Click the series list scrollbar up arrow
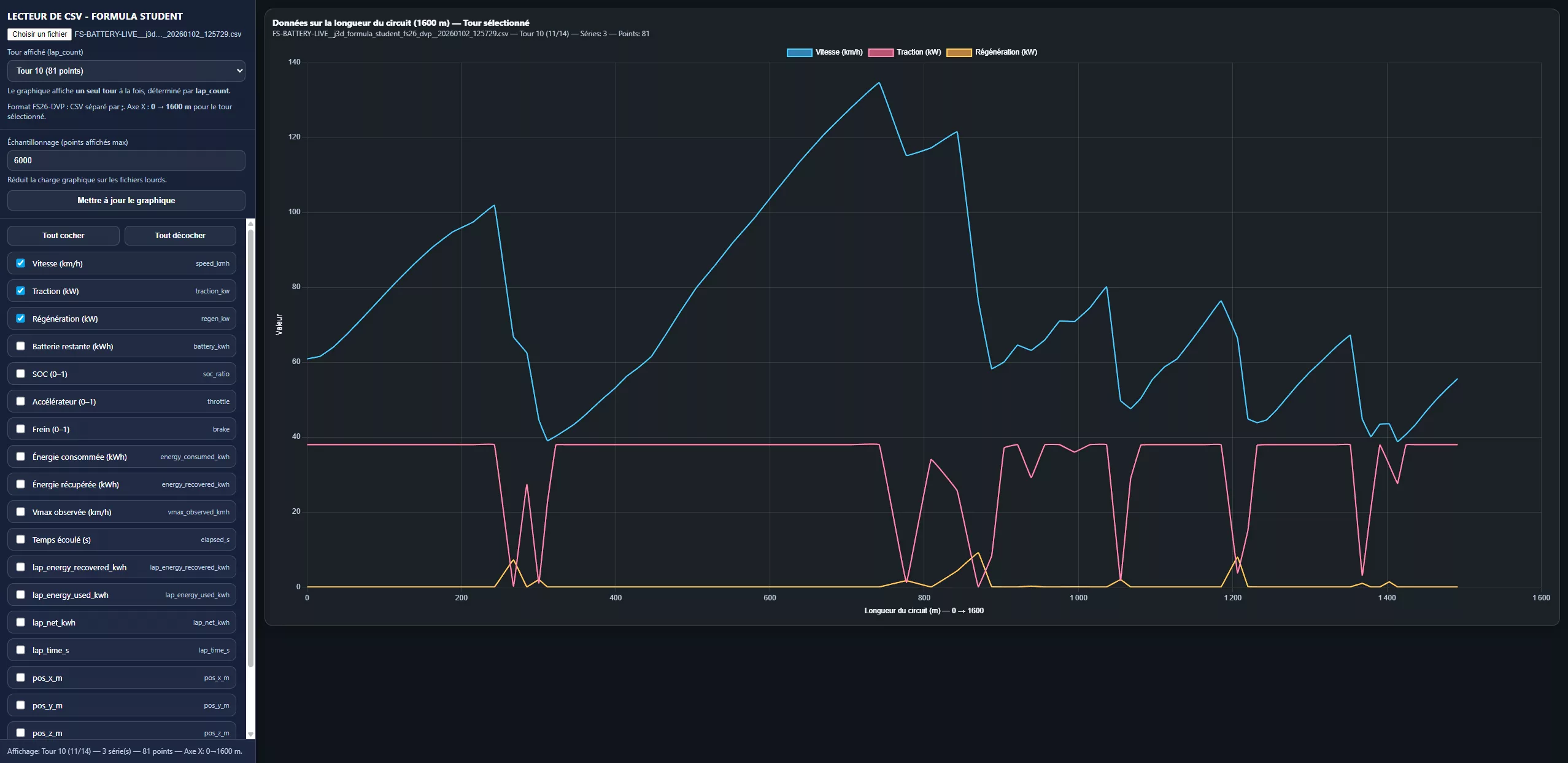Screen dimensions: 1568x763 (250, 224)
